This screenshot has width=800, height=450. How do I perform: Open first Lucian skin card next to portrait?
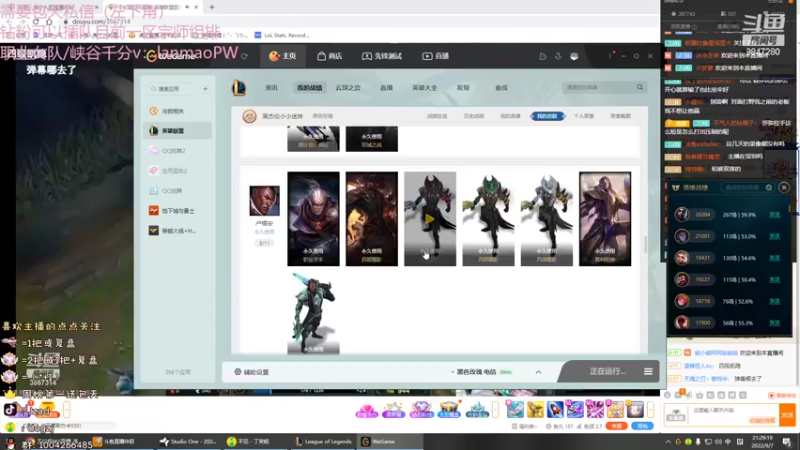coord(313,218)
